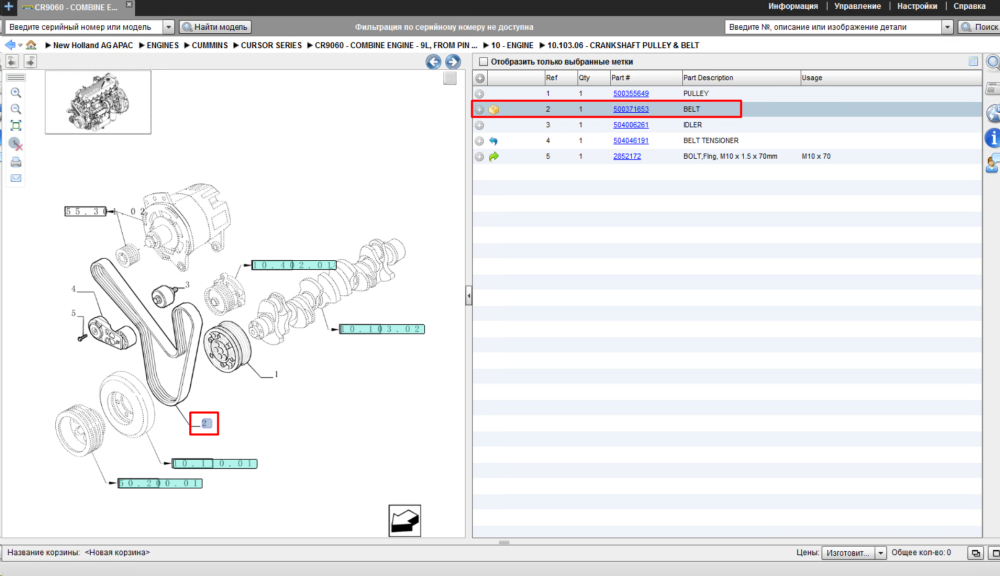The image size is (1000, 576).
Task: Email the diagram with envelope icon
Action: [x=16, y=178]
